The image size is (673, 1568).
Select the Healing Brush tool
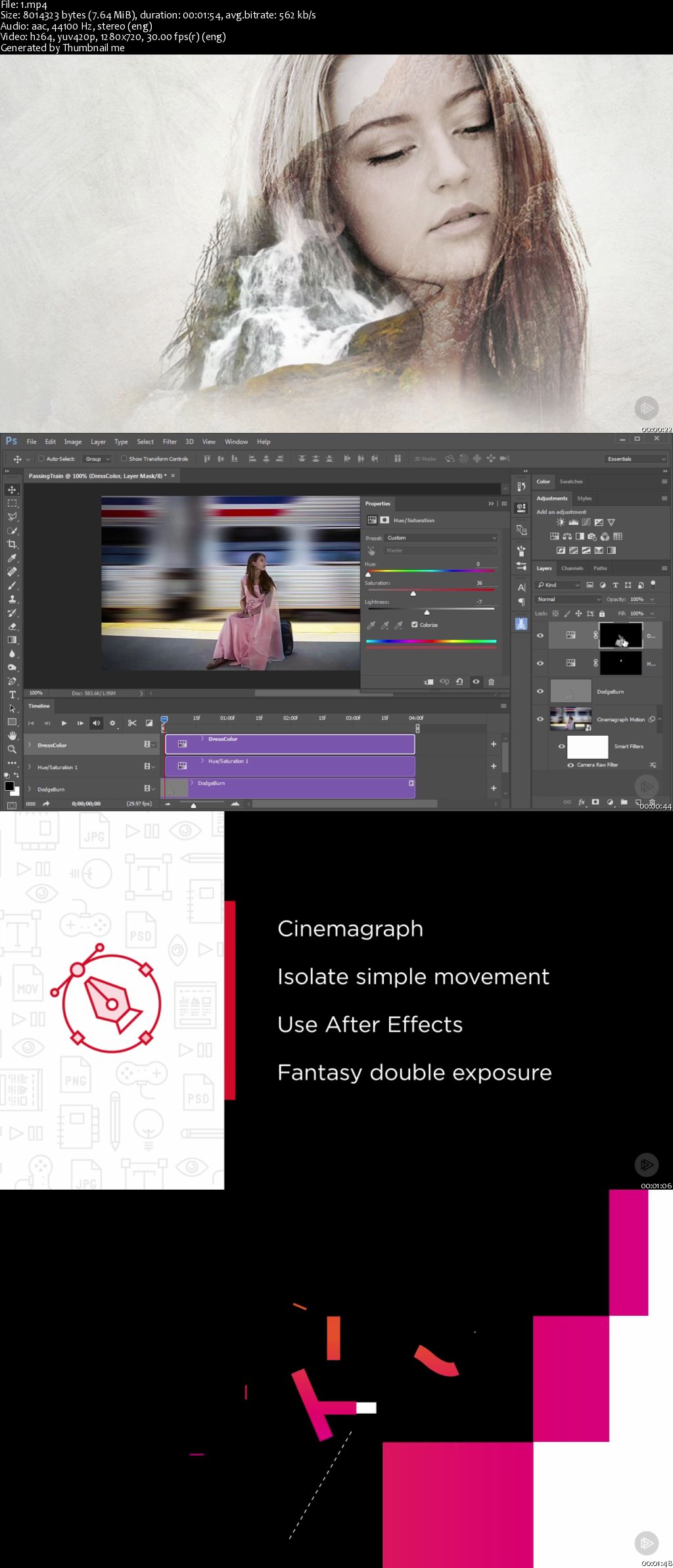12,571
